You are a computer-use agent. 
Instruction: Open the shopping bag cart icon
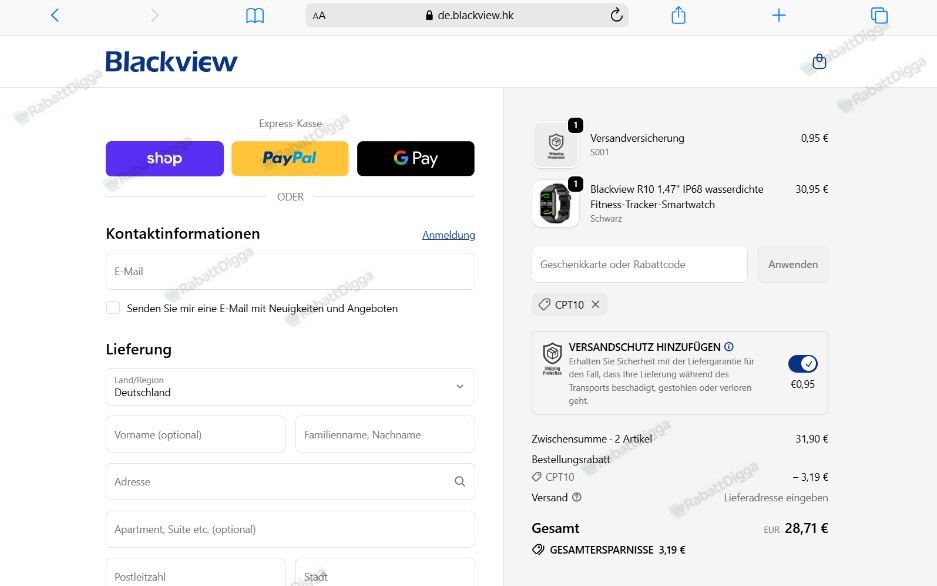click(x=819, y=61)
